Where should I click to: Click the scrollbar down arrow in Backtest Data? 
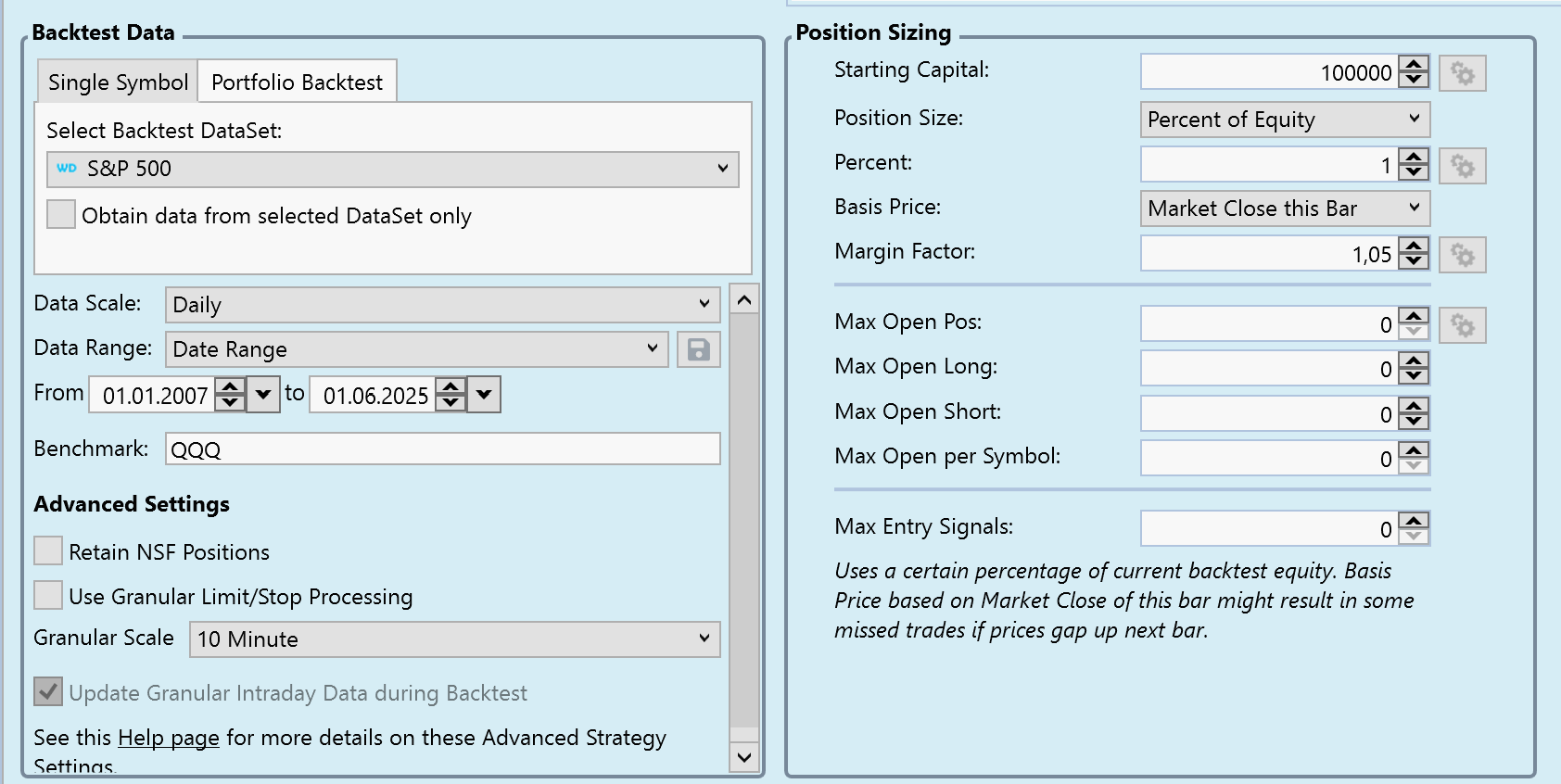point(743,757)
